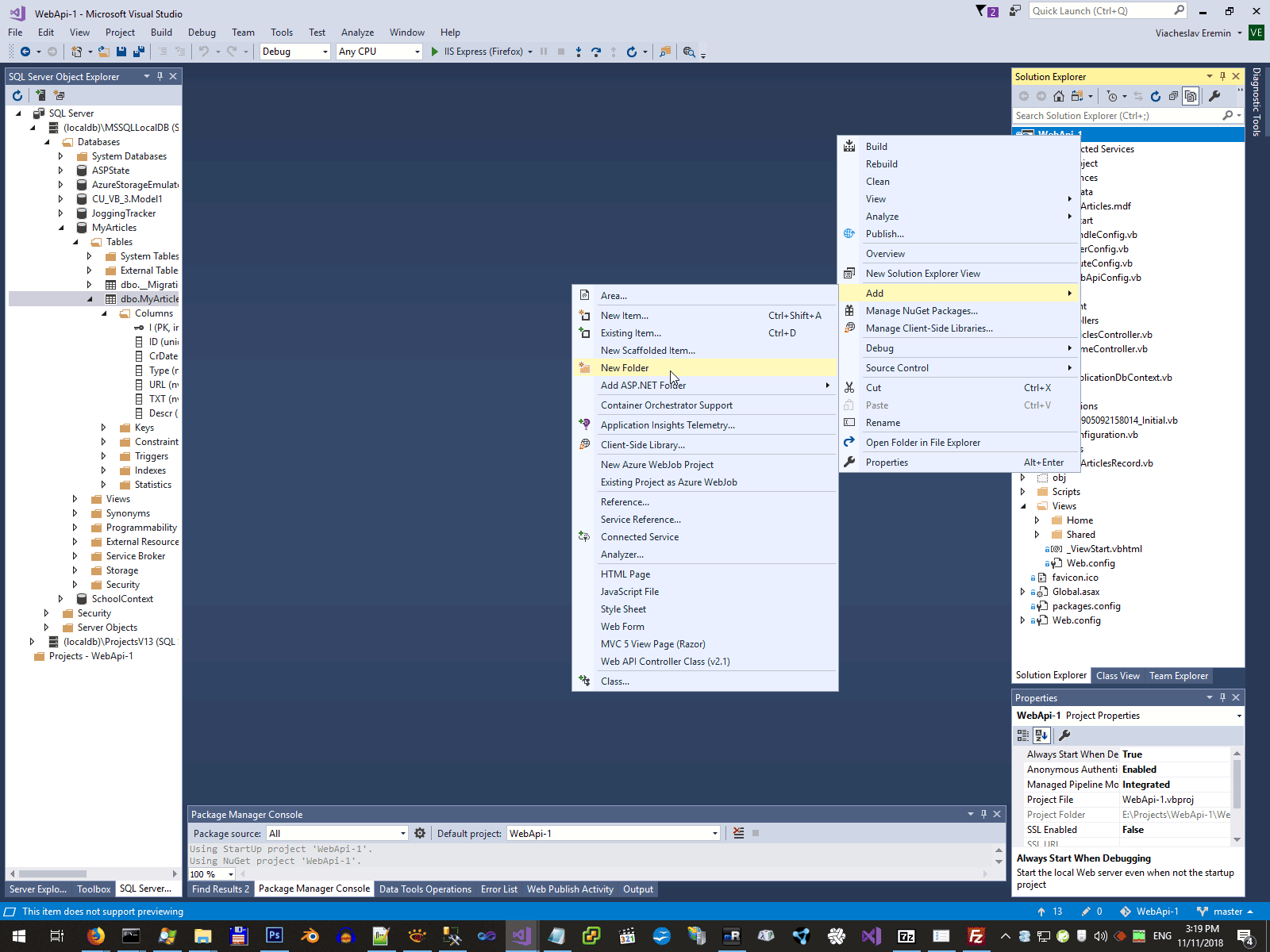Toggle auto-hide pin on Solution Explorer

[x=1223, y=76]
